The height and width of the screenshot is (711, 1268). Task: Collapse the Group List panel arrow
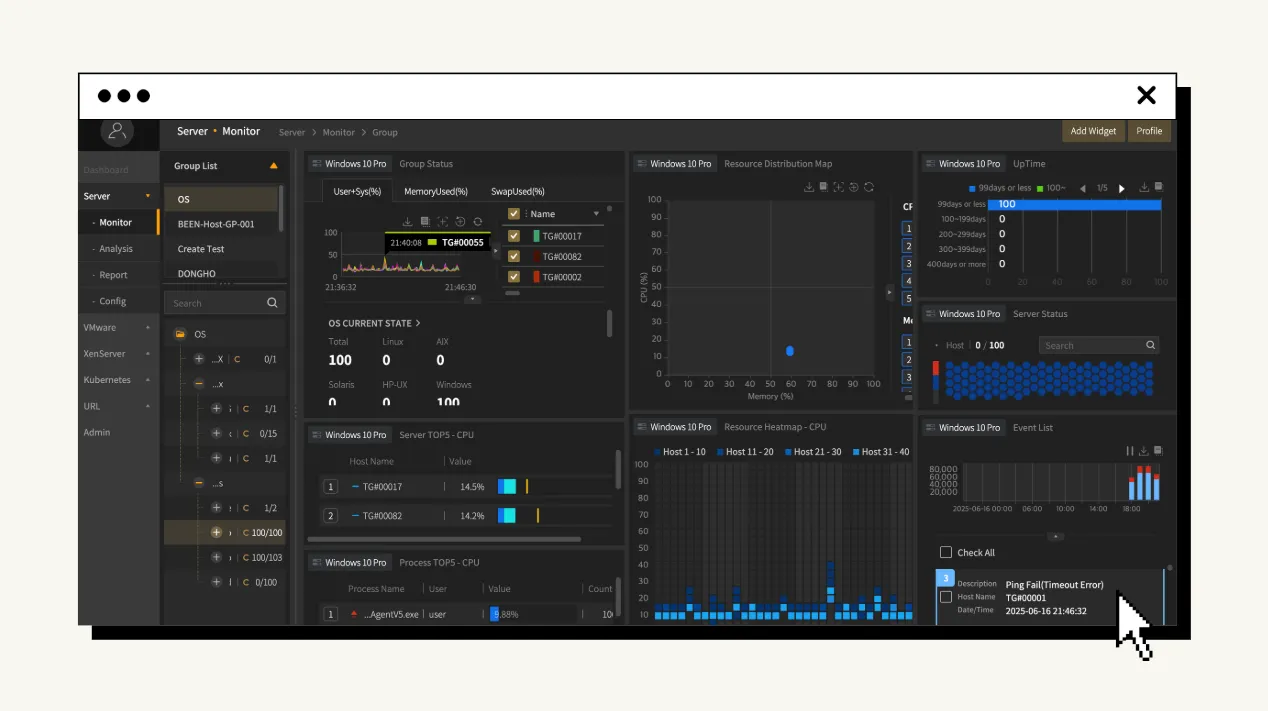[274, 166]
